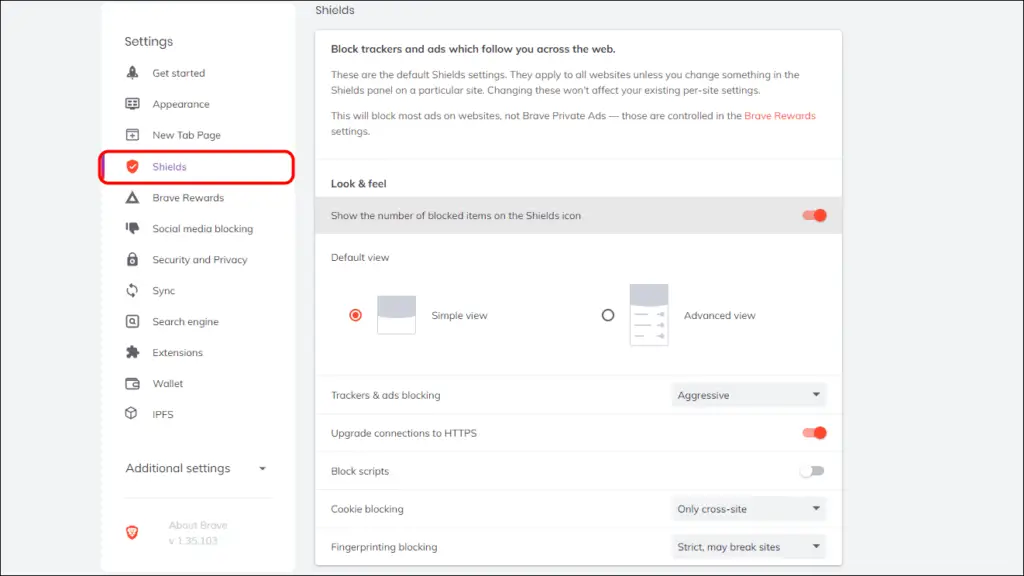1024x576 pixels.
Task: Click About Brave version link
Action: coord(198,533)
